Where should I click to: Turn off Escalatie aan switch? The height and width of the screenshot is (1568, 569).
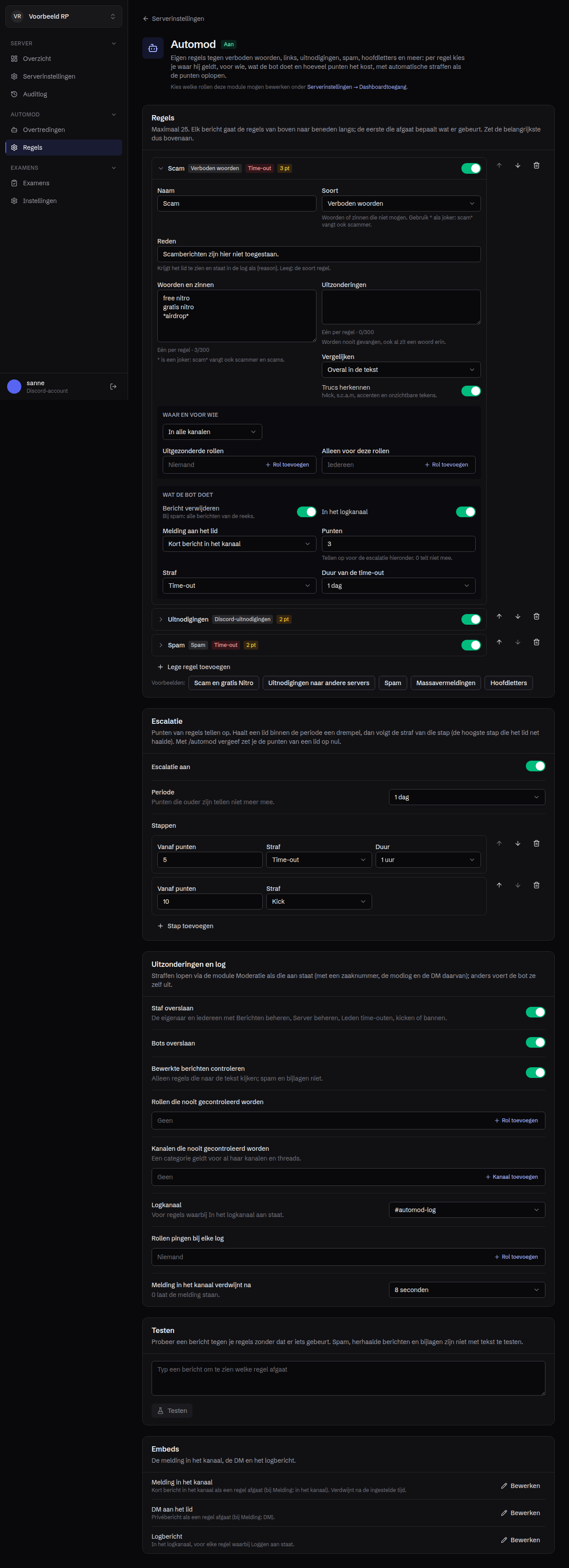click(536, 766)
